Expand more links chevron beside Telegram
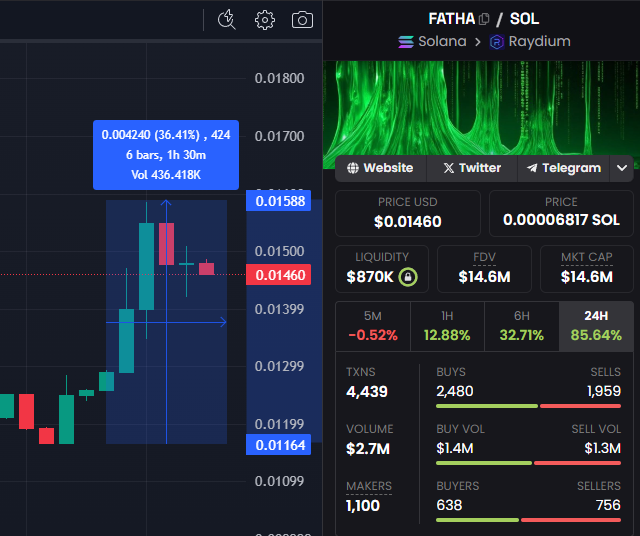Image resolution: width=640 pixels, height=536 pixels. pyautogui.click(x=622, y=168)
